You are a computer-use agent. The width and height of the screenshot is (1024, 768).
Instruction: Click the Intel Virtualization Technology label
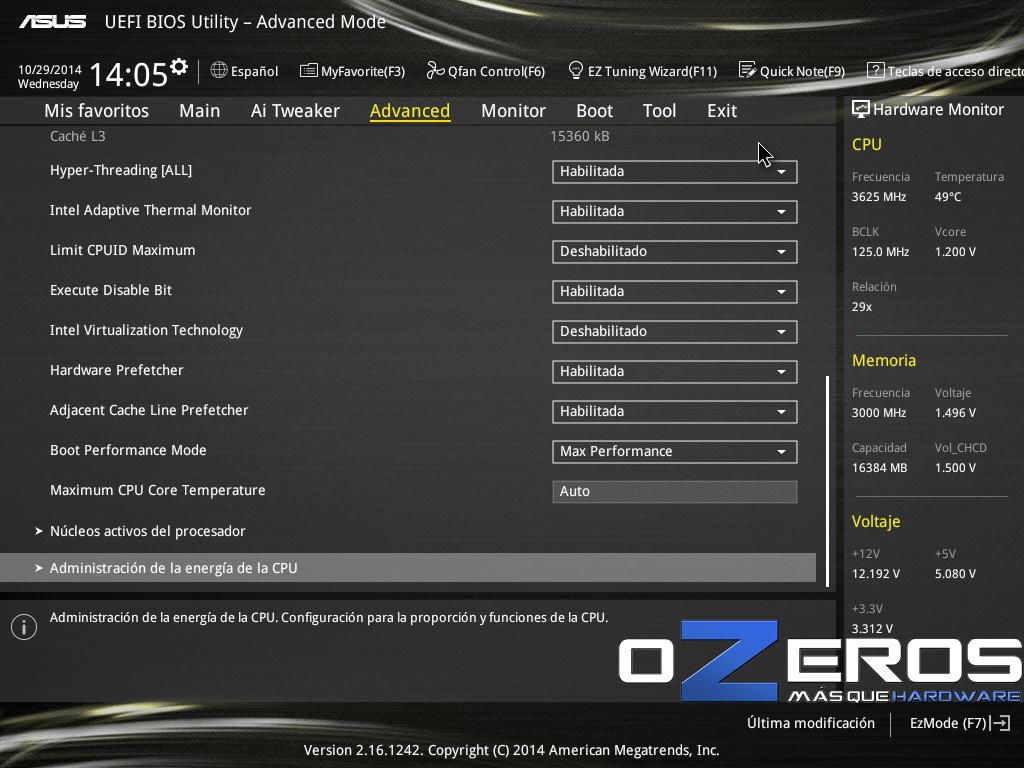146,330
